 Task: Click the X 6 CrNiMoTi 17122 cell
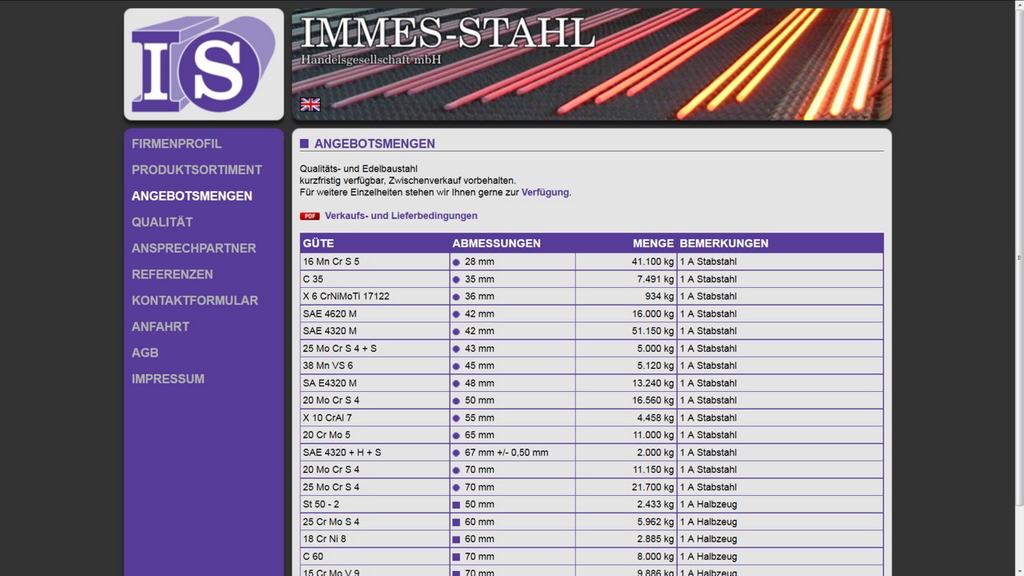(375, 296)
